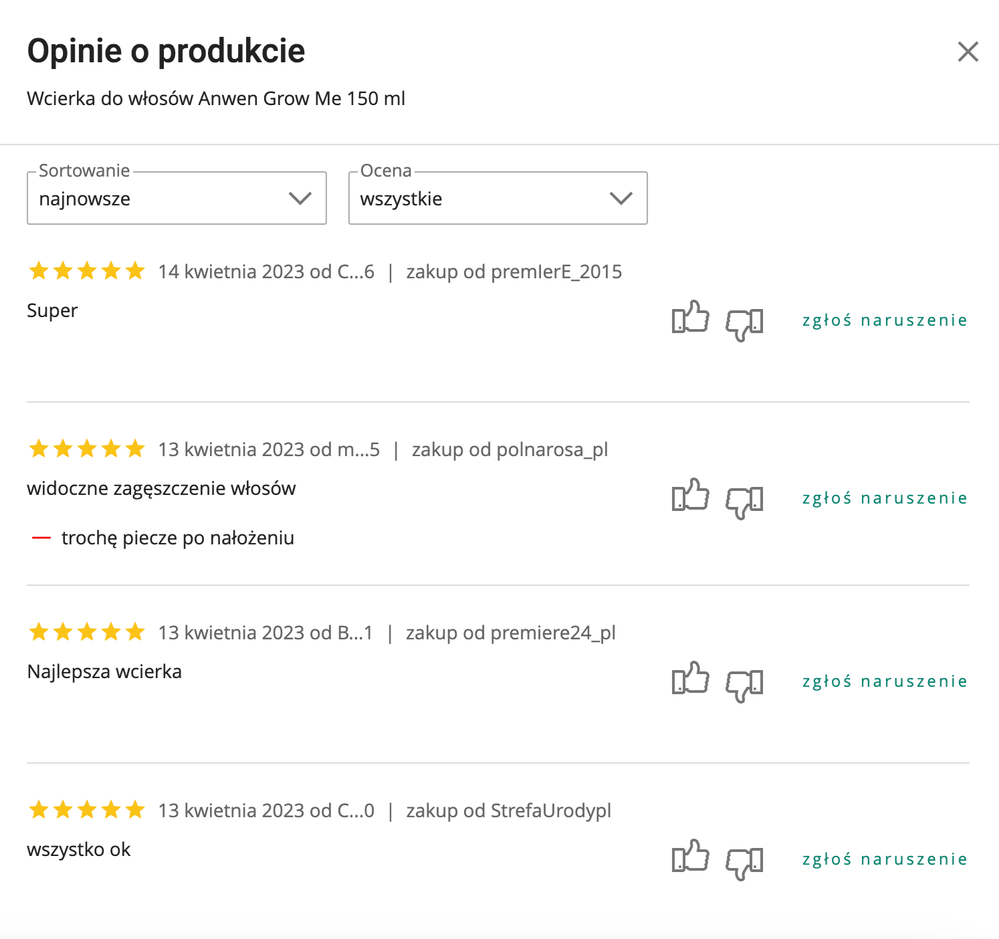Report abuse on the "Super" review

click(x=884, y=320)
